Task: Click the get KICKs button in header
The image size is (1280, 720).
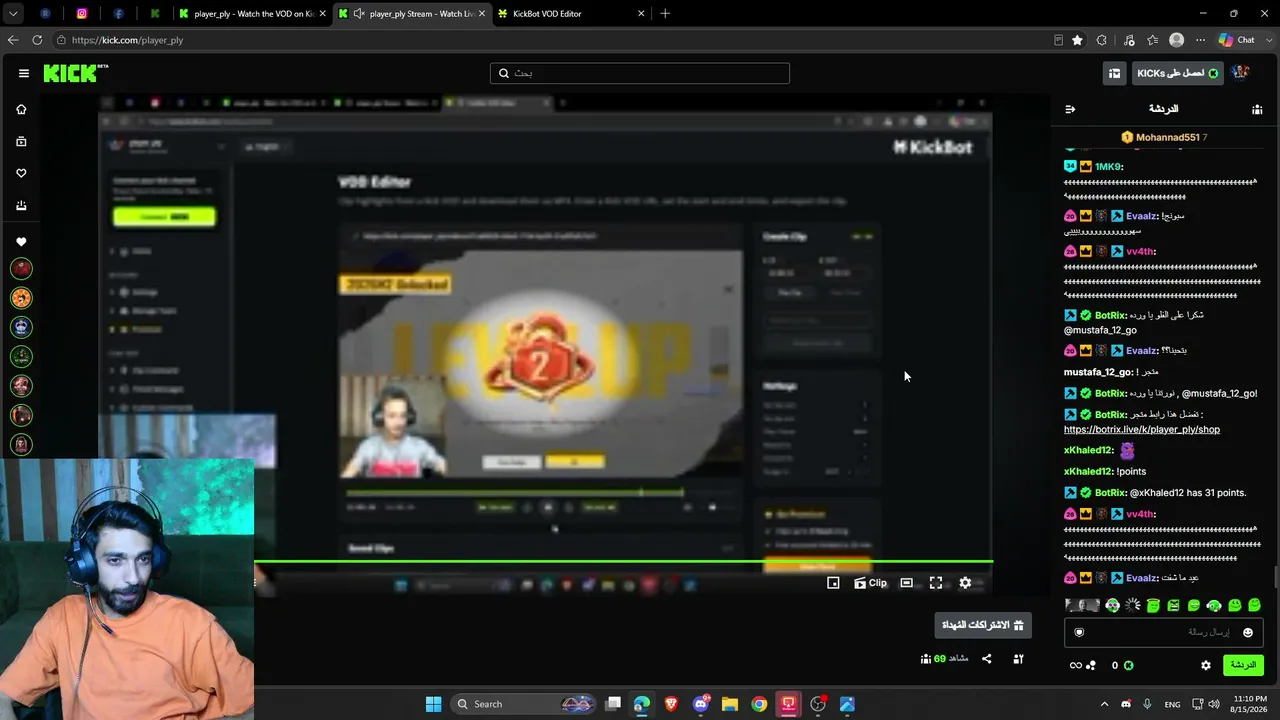Action: click(x=1178, y=73)
